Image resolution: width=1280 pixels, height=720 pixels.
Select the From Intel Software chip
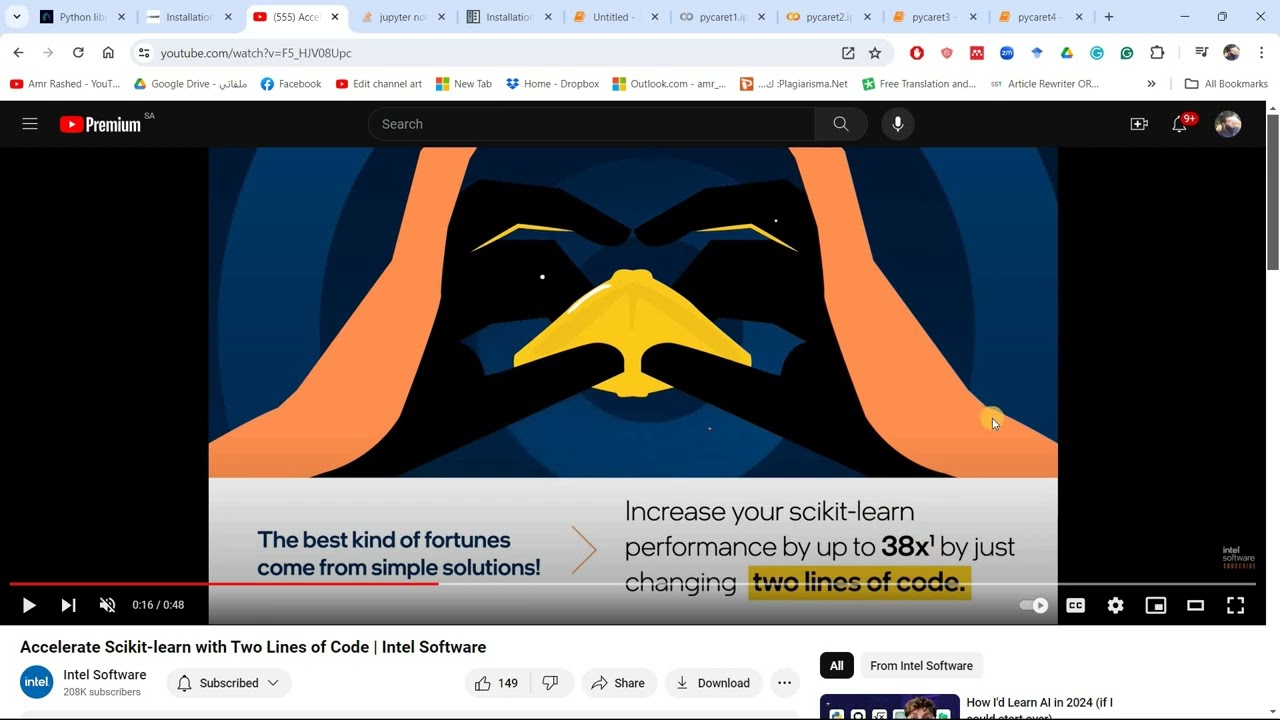[921, 666]
